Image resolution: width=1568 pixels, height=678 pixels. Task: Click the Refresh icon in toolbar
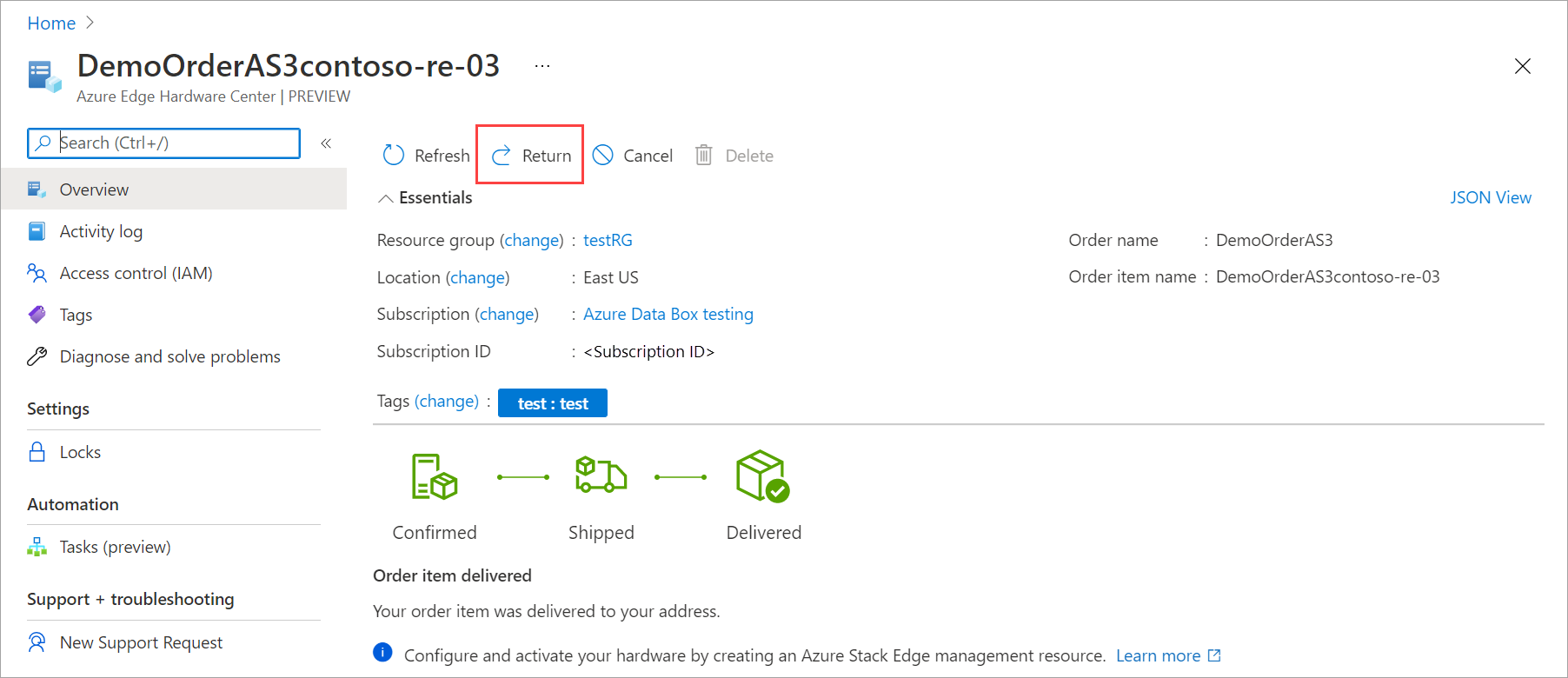[x=394, y=156]
